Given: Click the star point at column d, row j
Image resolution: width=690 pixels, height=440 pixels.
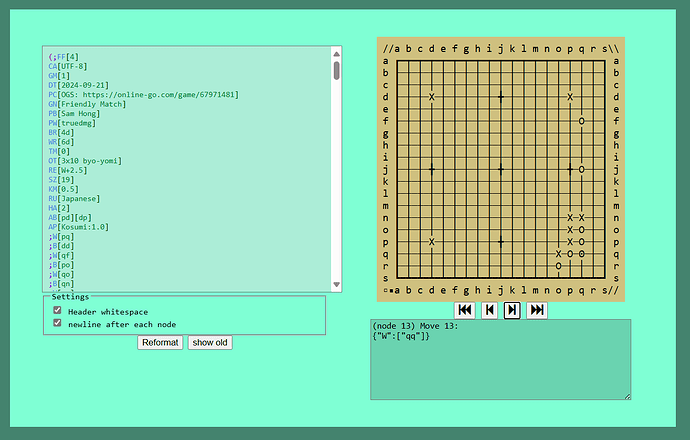Looking at the screenshot, I should (x=432, y=169).
